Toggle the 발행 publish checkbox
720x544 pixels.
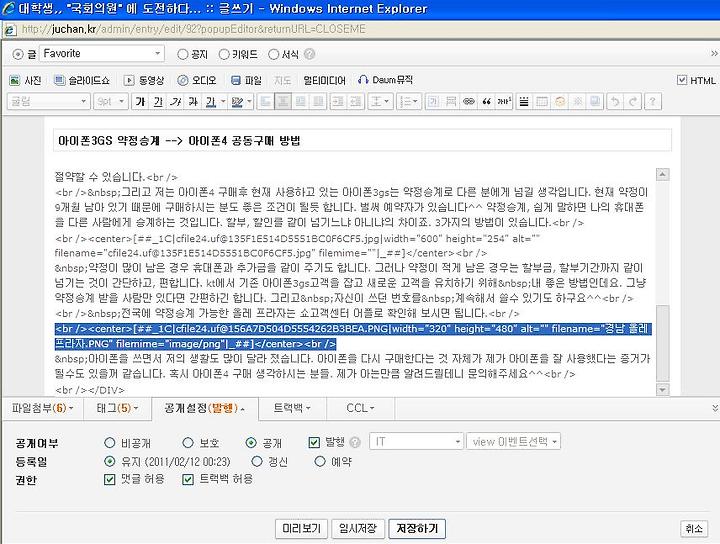click(x=314, y=443)
